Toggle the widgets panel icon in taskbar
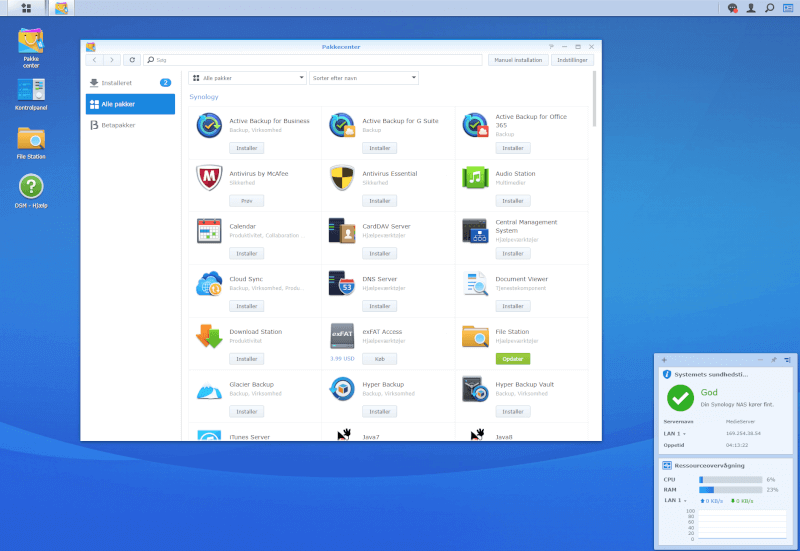The image size is (800, 551). pyautogui.click(x=788, y=8)
